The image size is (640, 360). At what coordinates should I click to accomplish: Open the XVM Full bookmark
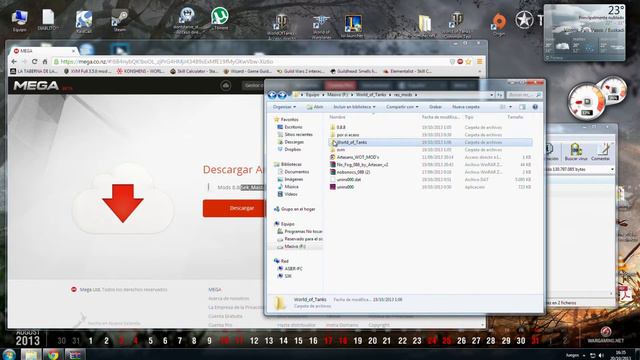point(88,71)
